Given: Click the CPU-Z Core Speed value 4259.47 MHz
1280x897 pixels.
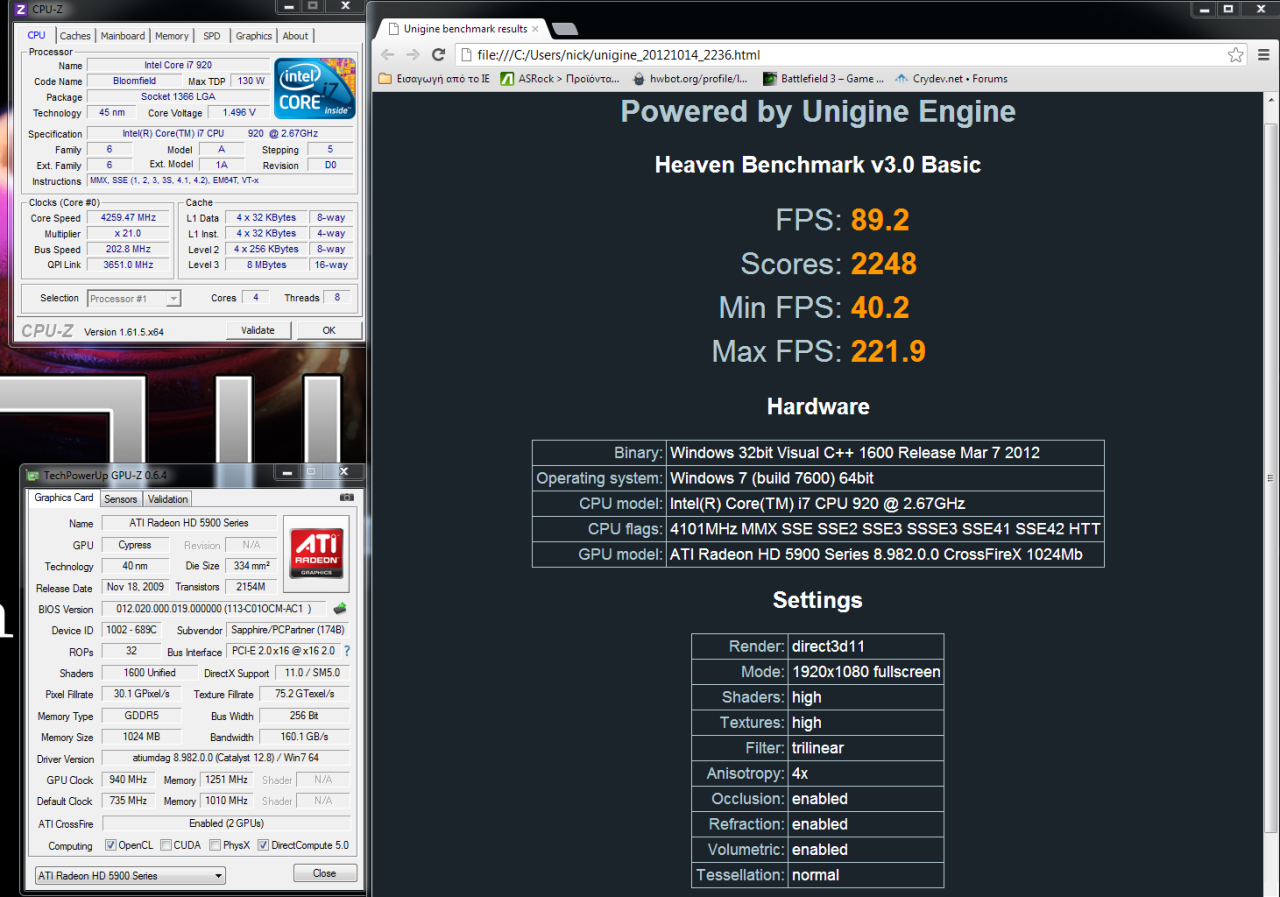Looking at the screenshot, I should point(129,218).
